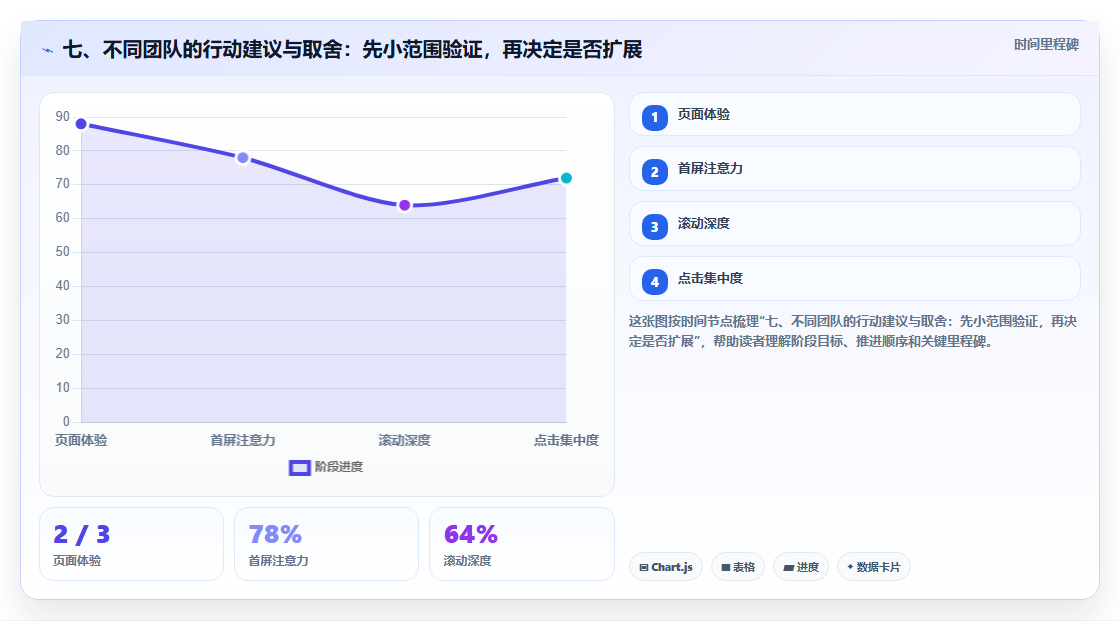Click the 64% 滚动深度 stat card
This screenshot has height=621, width=1120.
click(x=521, y=545)
